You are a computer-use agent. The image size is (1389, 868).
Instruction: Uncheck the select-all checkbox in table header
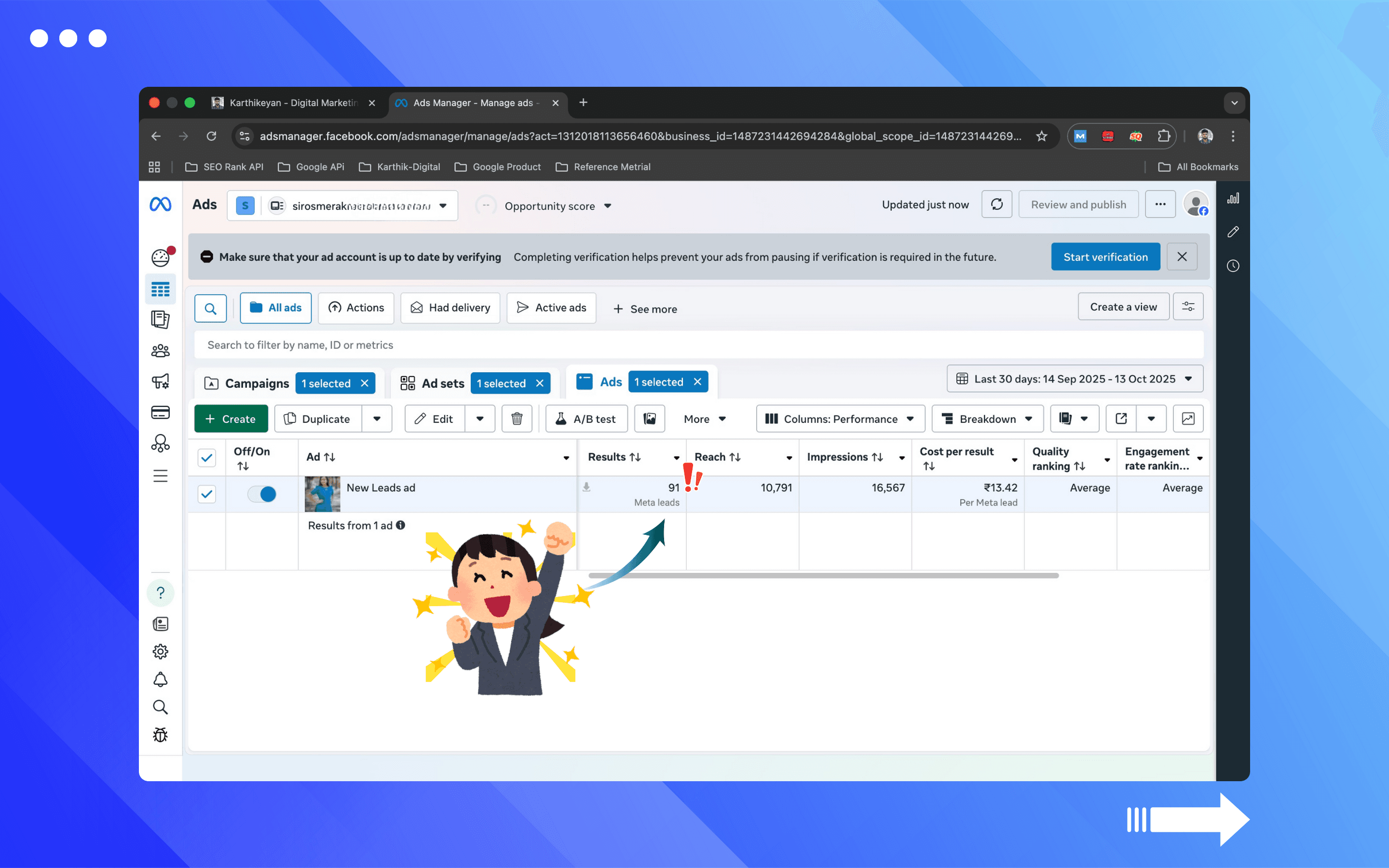pyautogui.click(x=206, y=458)
